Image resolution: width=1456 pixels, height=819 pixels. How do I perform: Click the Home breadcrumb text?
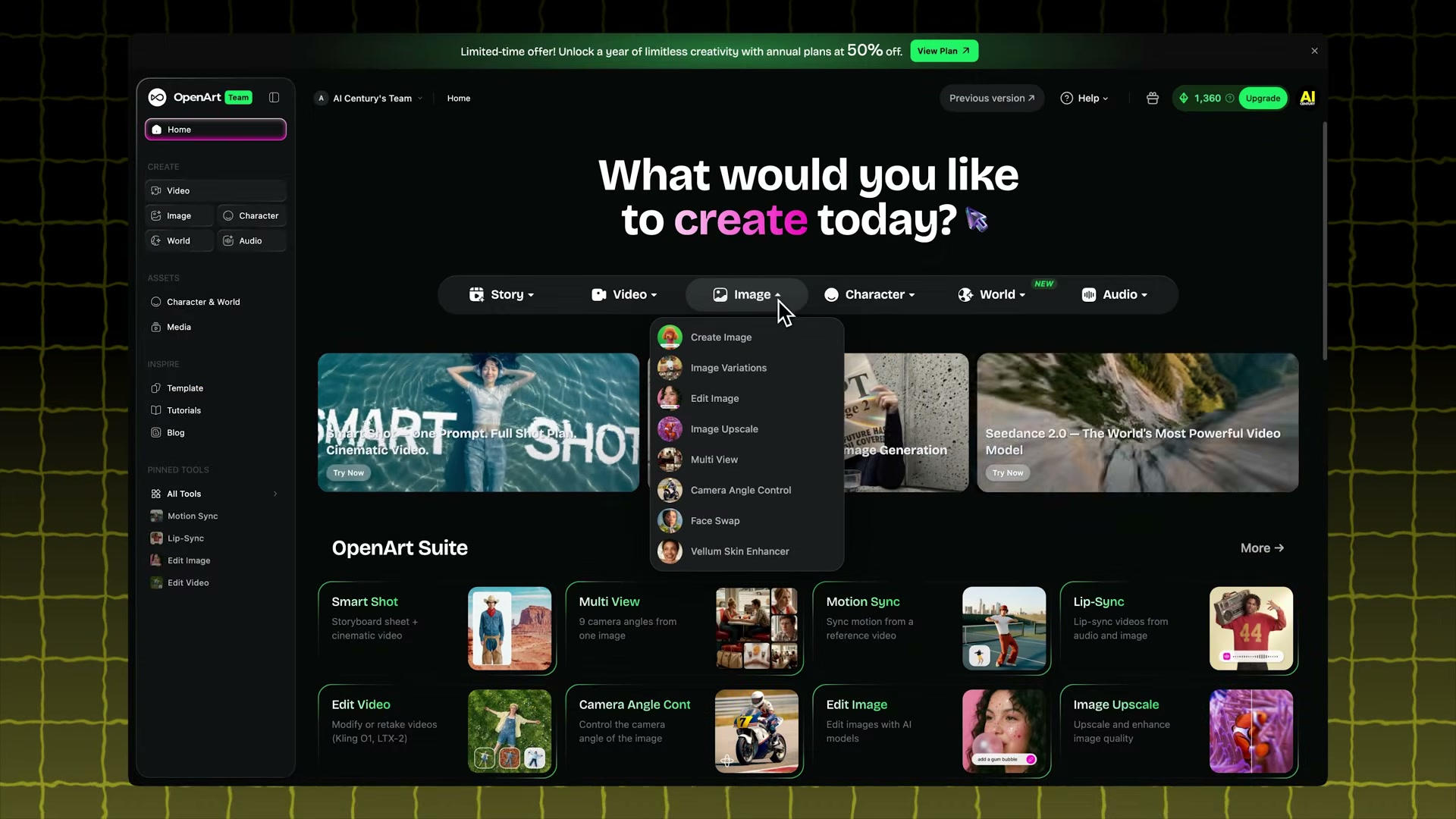[x=459, y=98]
